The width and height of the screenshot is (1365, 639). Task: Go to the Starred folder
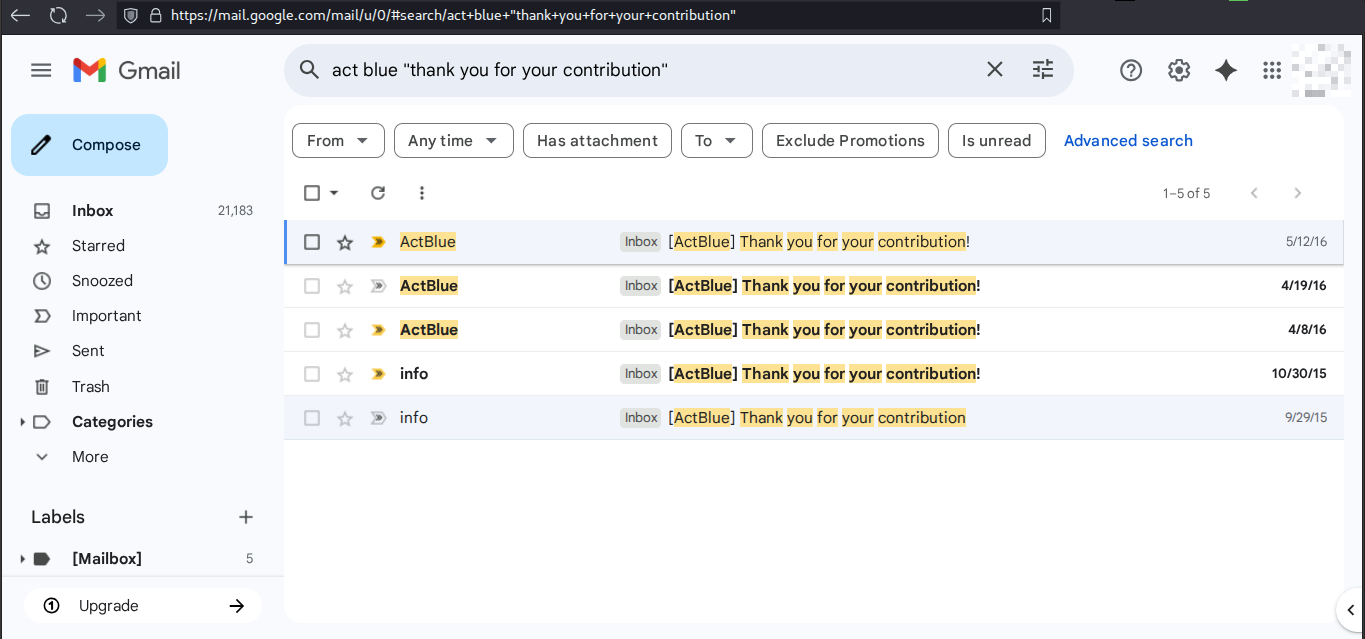click(98, 246)
